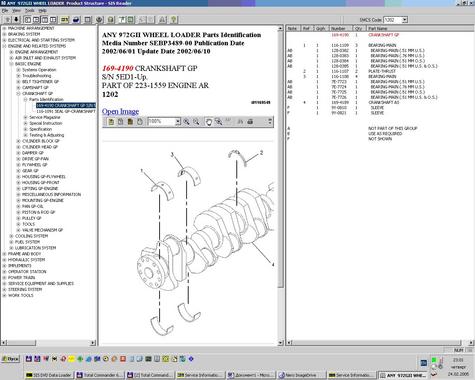475x380 pixels.
Task: Open the Tools menu
Action: point(29,11)
